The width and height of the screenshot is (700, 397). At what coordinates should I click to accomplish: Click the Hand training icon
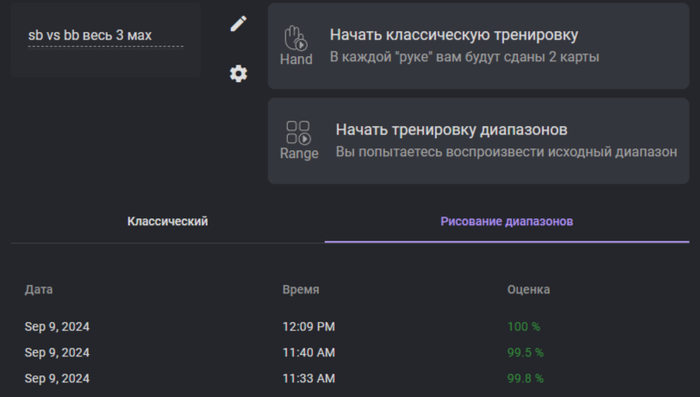[x=296, y=46]
